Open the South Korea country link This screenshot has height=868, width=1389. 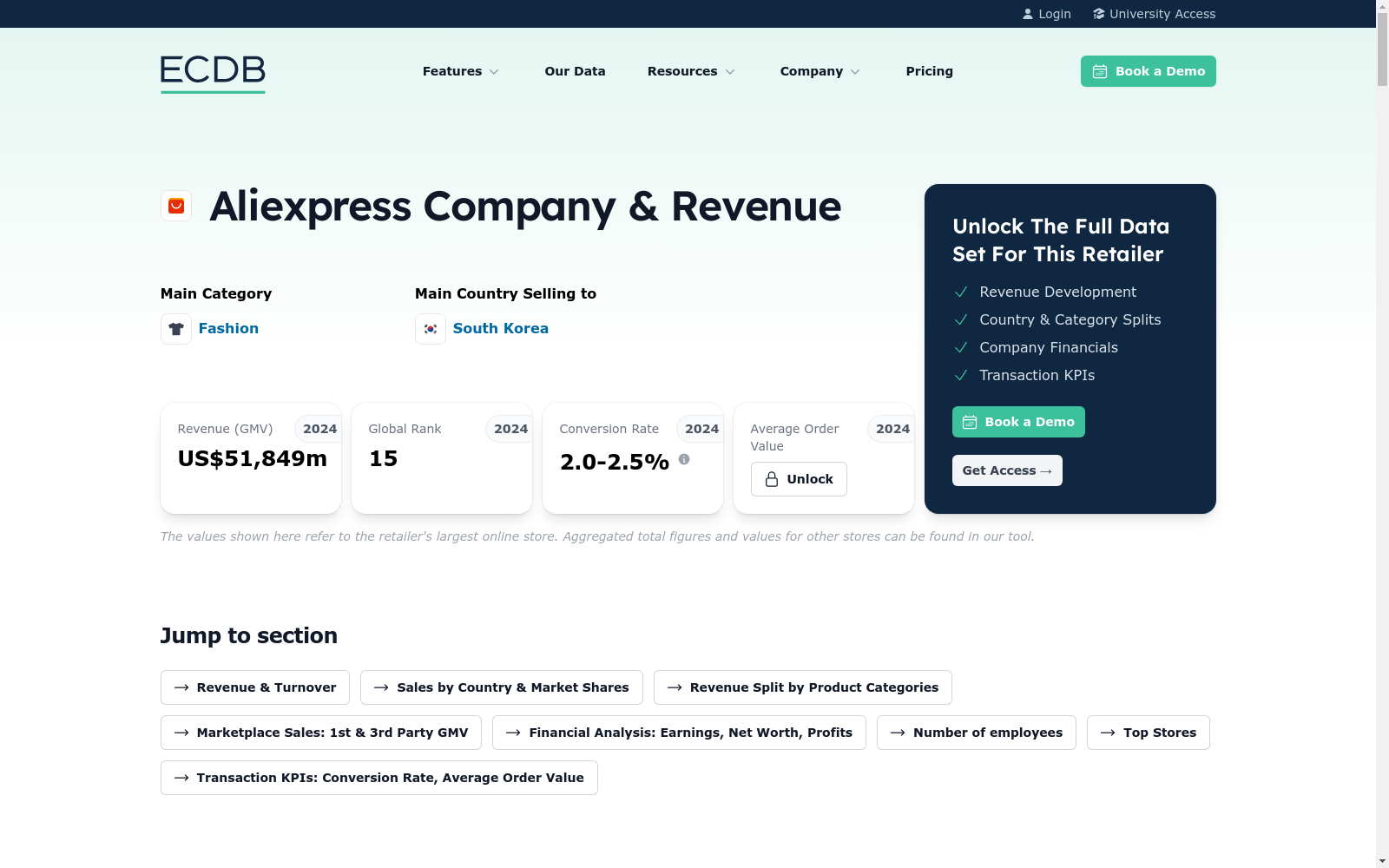pyautogui.click(x=500, y=328)
